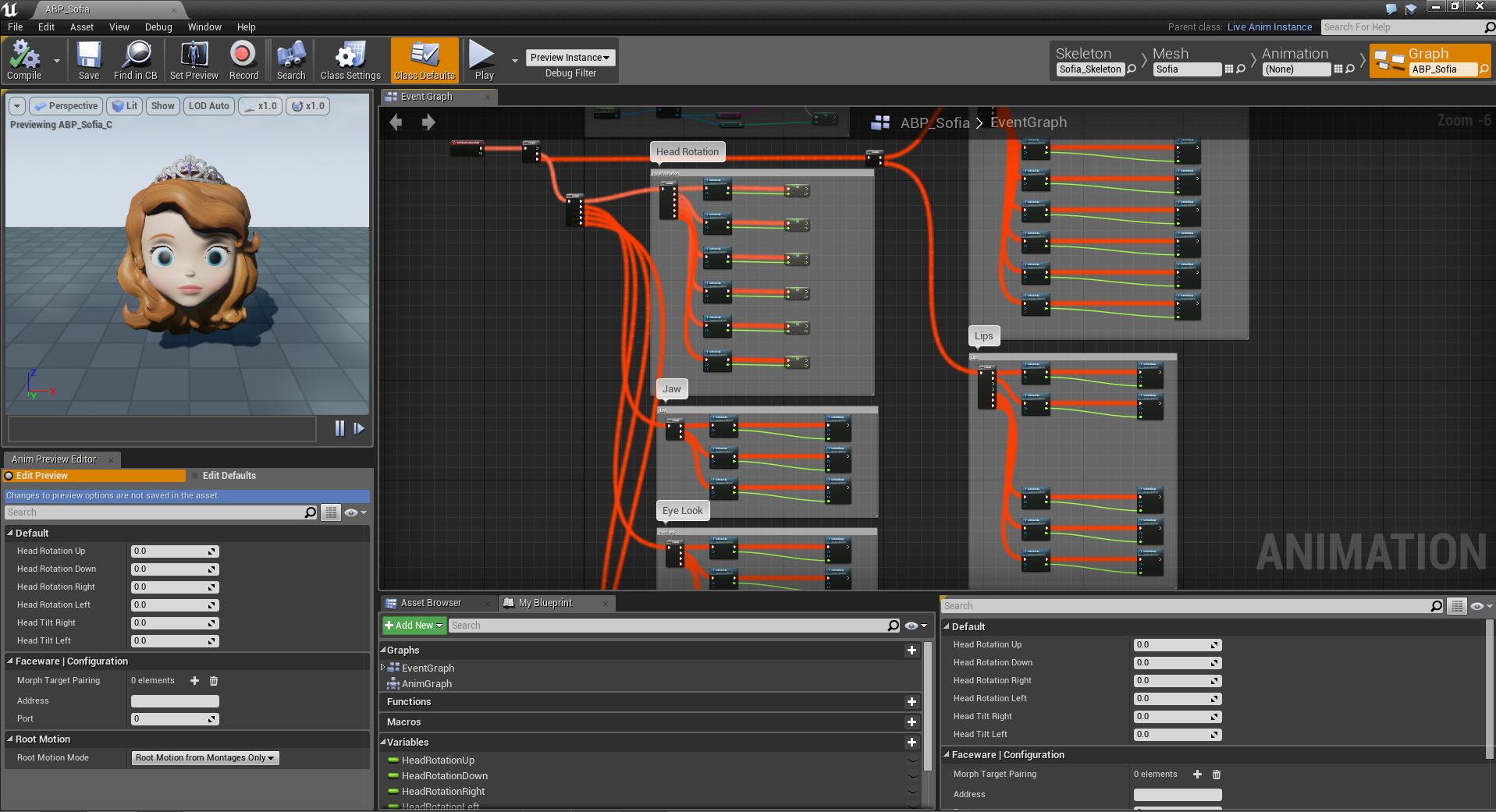Toggle HeadRotationUp variable visibility eye

click(911, 761)
